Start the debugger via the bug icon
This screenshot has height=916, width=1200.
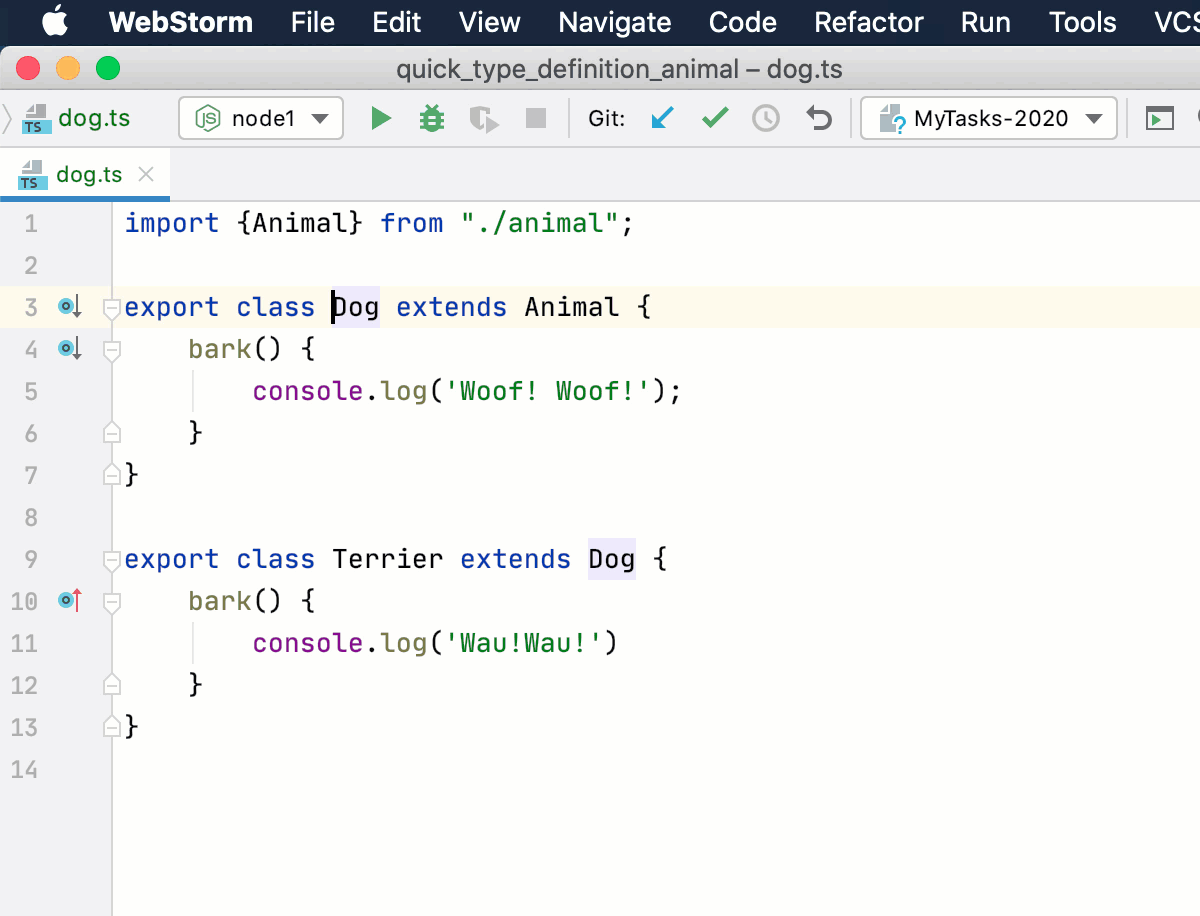click(x=431, y=117)
